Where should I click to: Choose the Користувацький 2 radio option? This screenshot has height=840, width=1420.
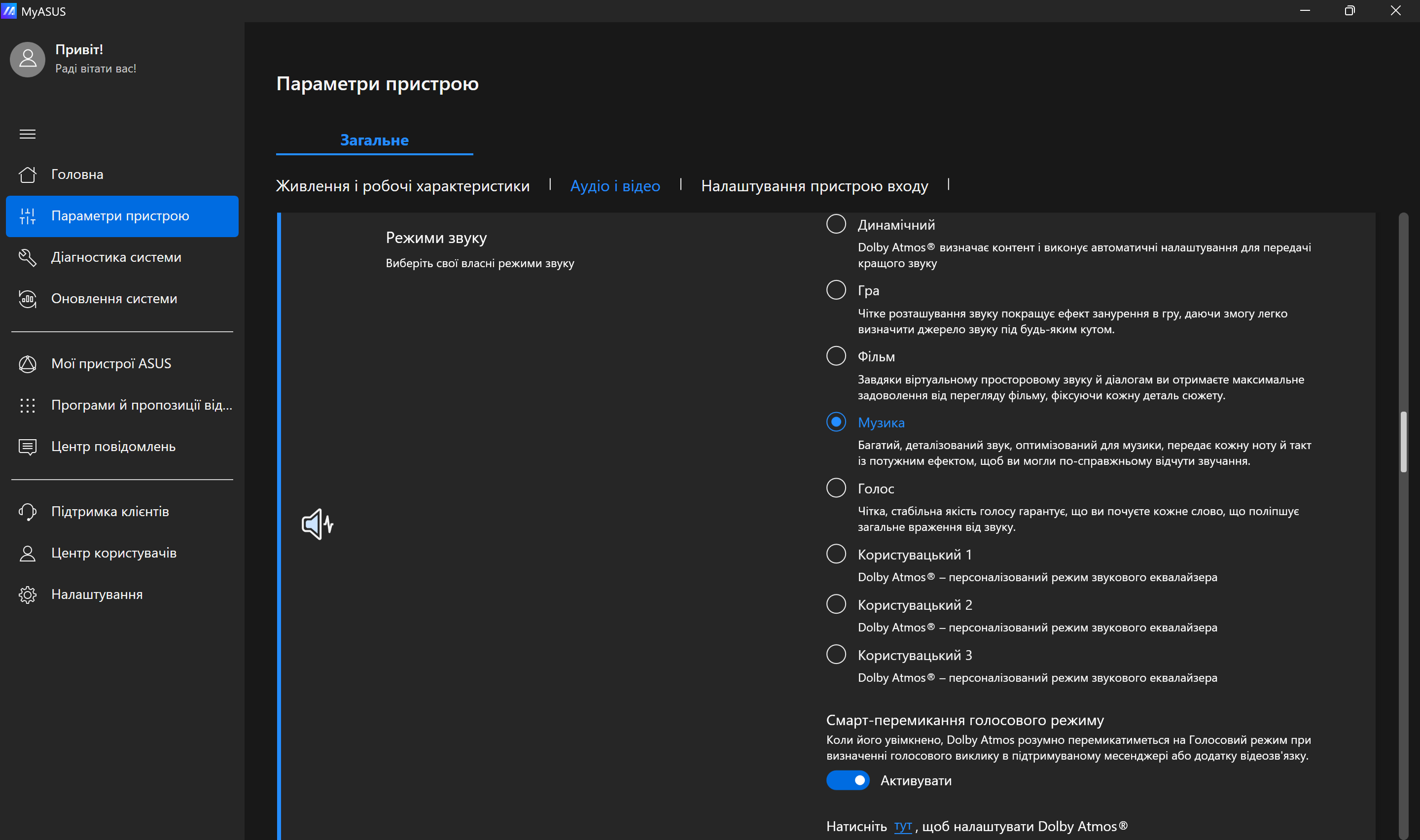coord(836,604)
